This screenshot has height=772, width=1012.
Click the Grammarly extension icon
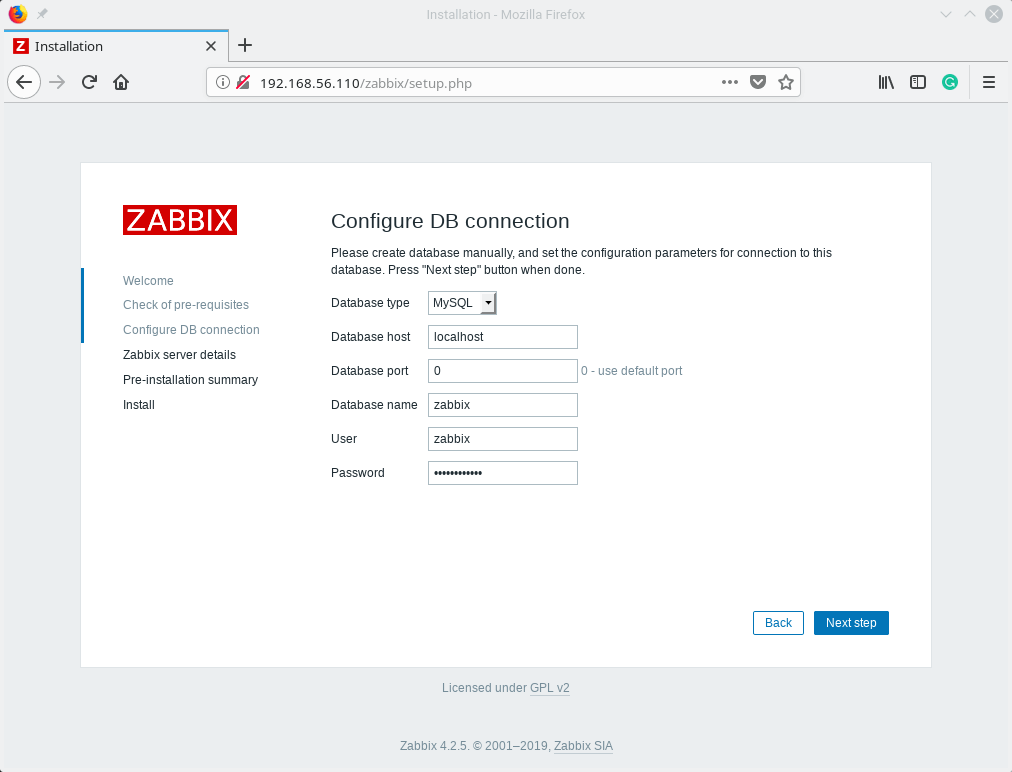949,82
